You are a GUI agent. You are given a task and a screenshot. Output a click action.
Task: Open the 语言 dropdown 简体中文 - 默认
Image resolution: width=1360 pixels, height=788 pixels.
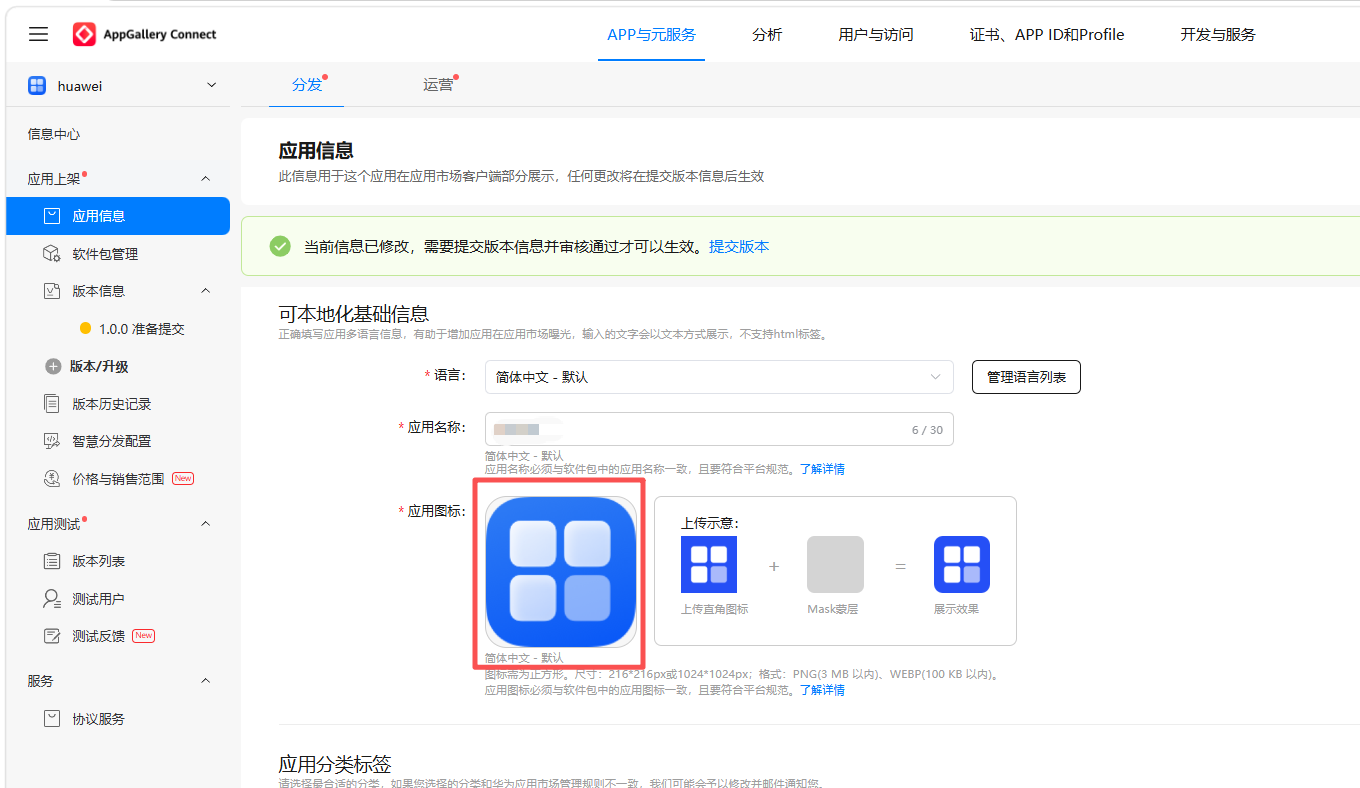[719, 377]
